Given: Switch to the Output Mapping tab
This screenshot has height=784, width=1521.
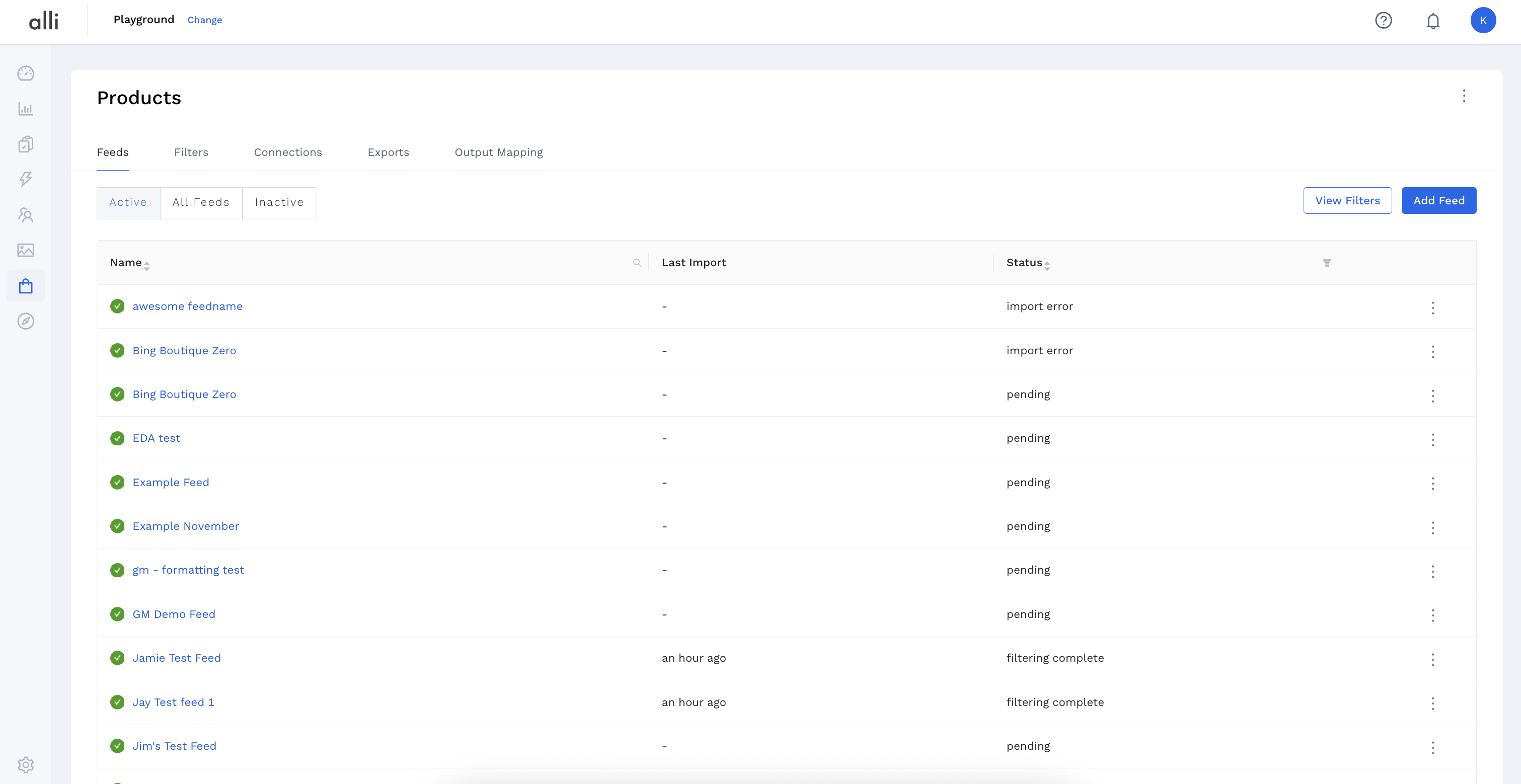Looking at the screenshot, I should point(498,152).
